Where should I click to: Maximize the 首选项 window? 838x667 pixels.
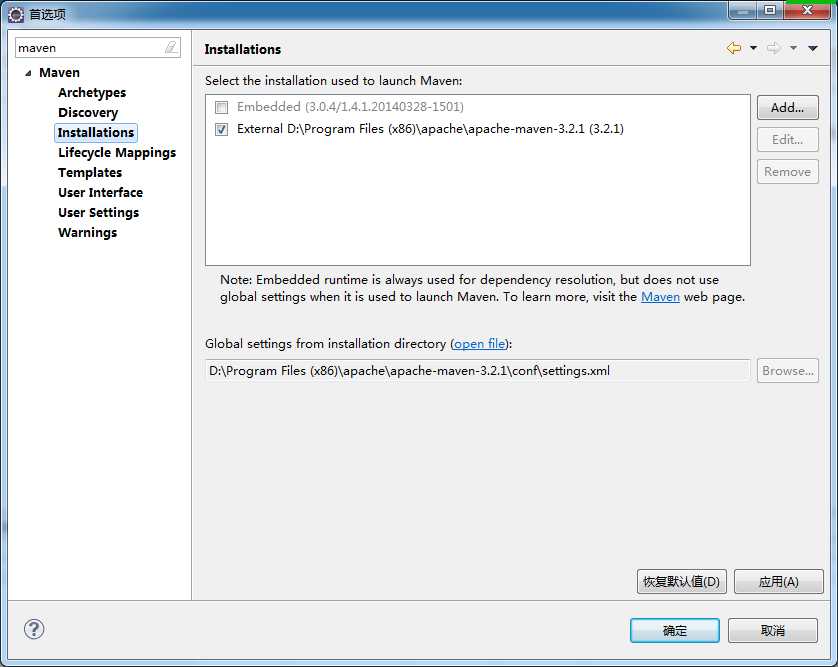point(770,10)
